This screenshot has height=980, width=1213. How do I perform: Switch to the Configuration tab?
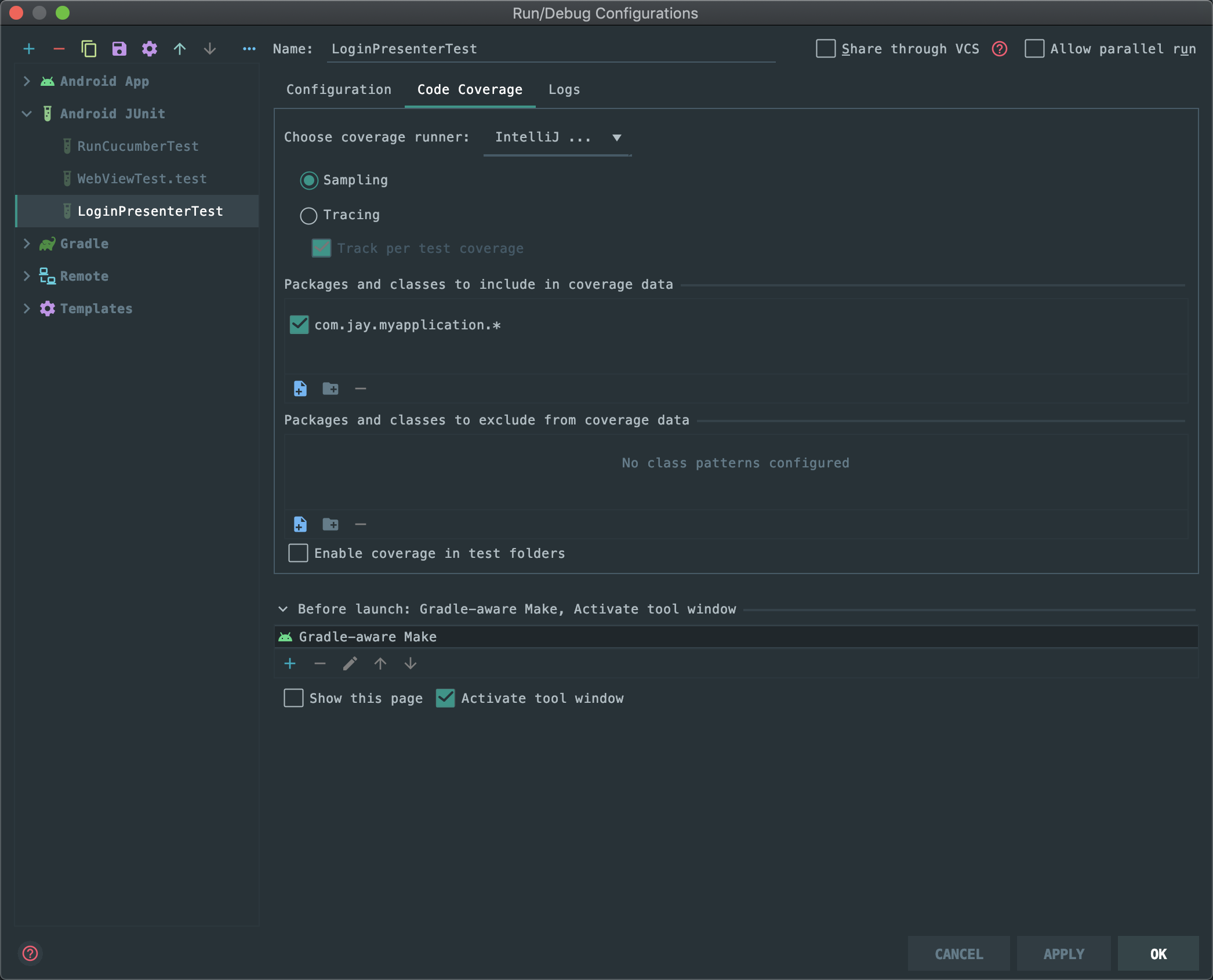click(x=339, y=90)
